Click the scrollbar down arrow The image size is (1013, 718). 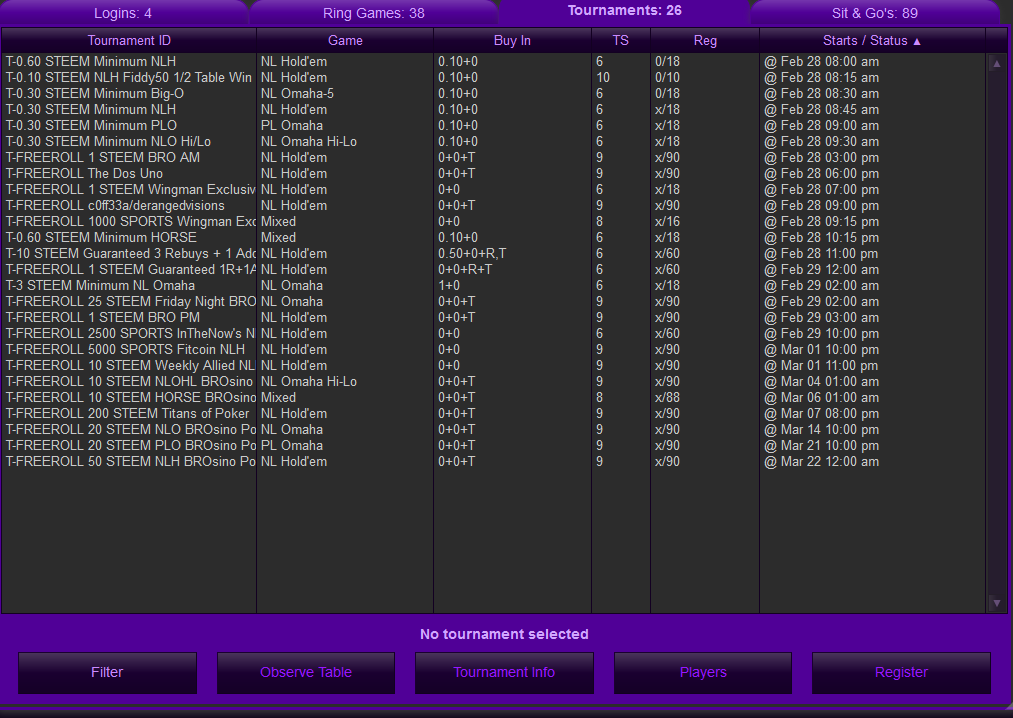[995, 603]
